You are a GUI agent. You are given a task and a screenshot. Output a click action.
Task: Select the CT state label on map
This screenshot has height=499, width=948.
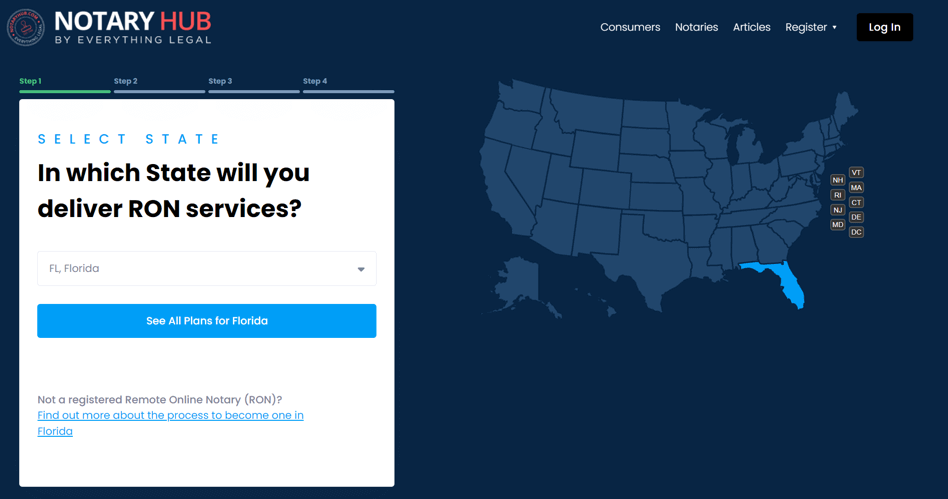(856, 203)
